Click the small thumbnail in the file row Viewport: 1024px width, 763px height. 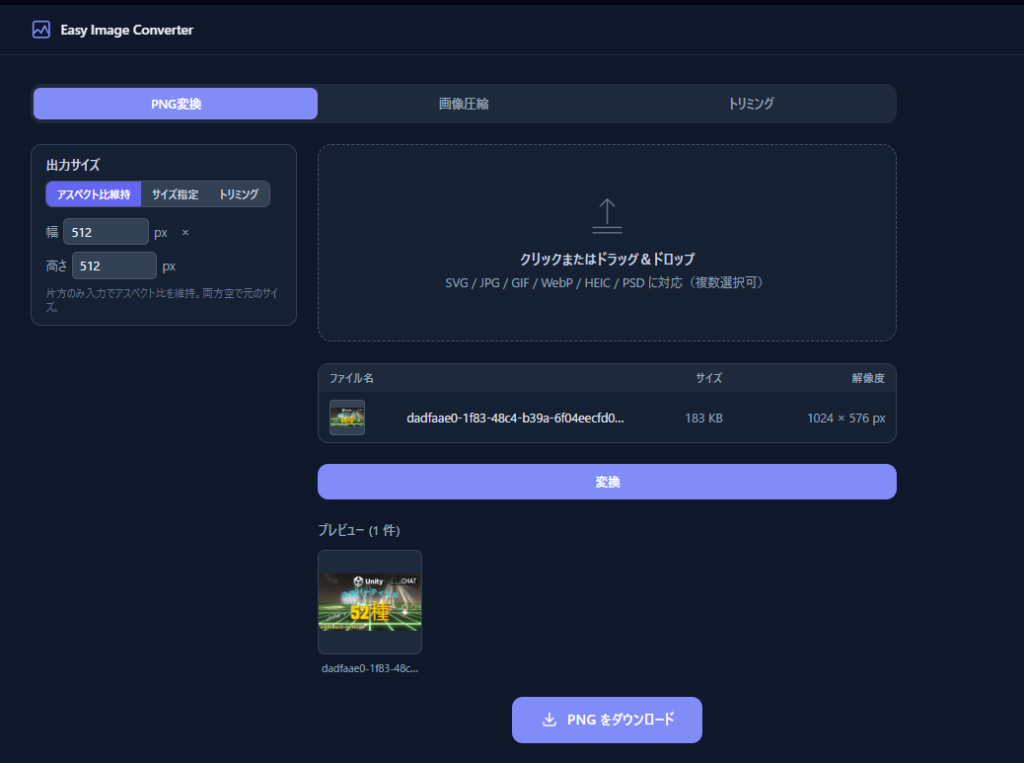(347, 418)
